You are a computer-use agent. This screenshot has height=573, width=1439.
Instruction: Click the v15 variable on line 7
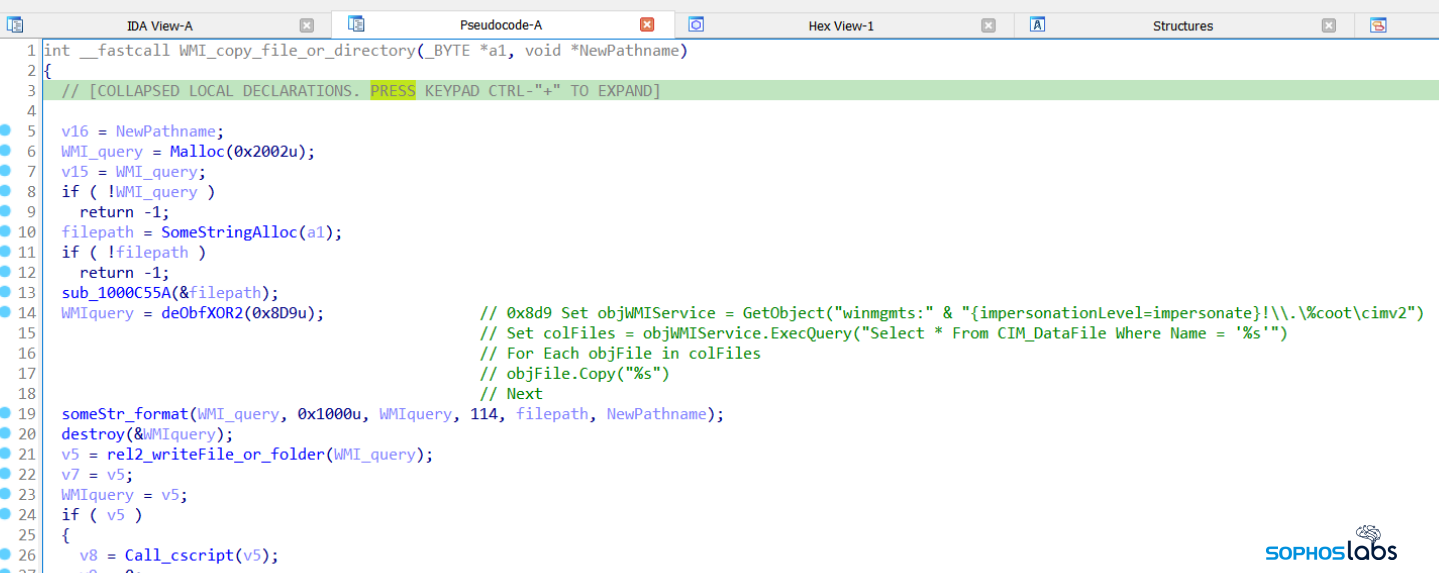[x=75, y=172]
